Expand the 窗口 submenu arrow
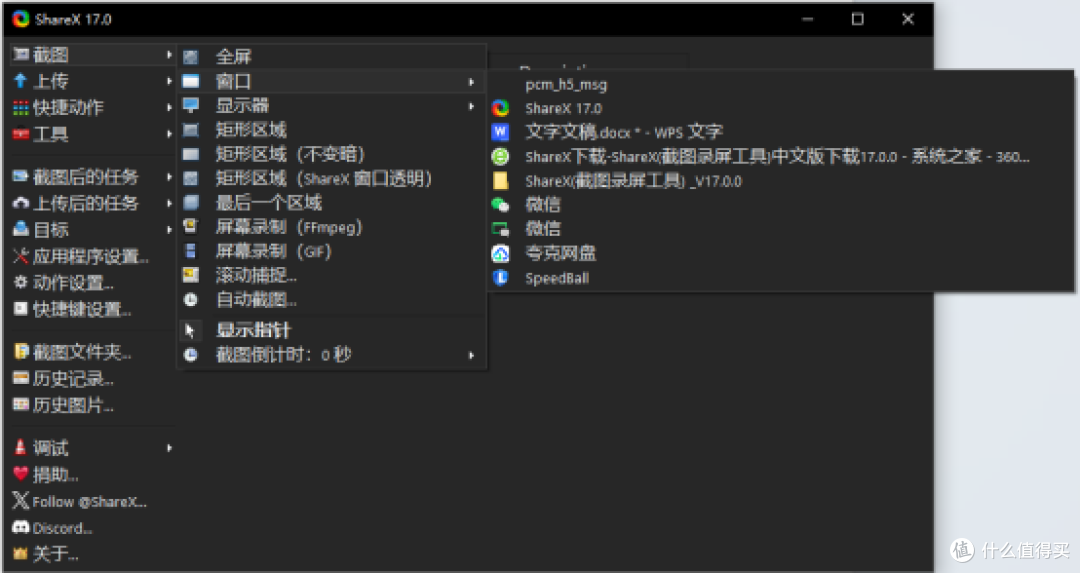 [472, 82]
